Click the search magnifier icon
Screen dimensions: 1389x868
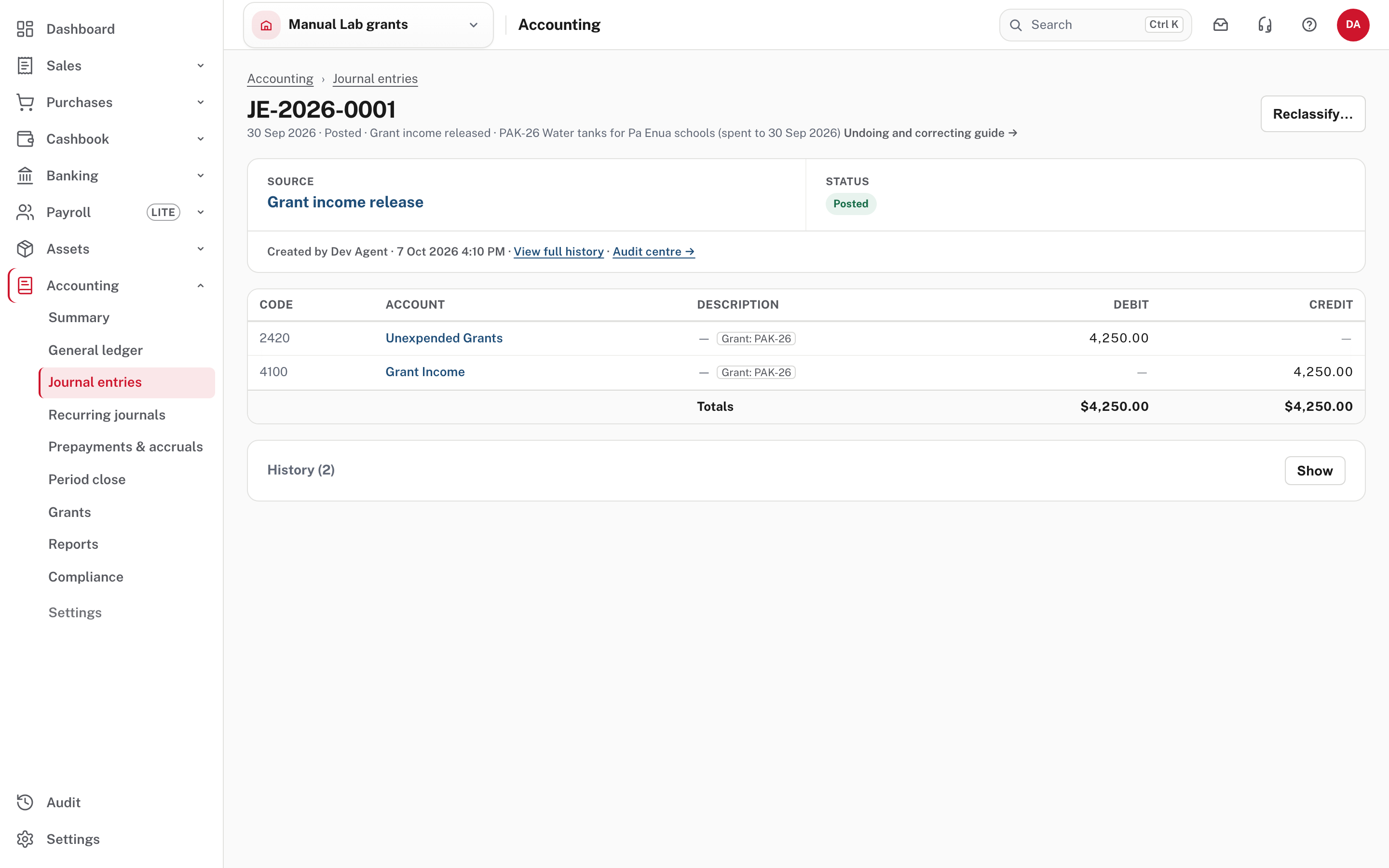coord(1016,25)
